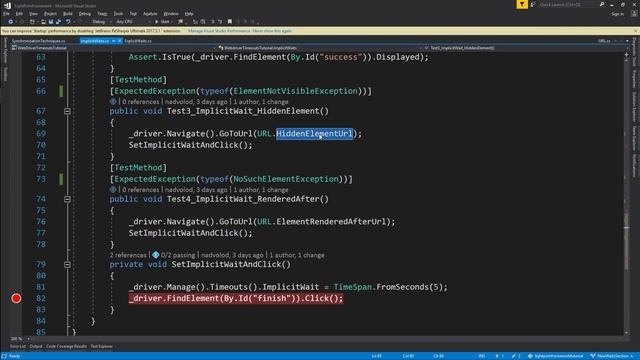Click 2 references CodeLens above SetImplicitWaitAndClick
The width and height of the screenshot is (640, 360).
click(x=128, y=255)
